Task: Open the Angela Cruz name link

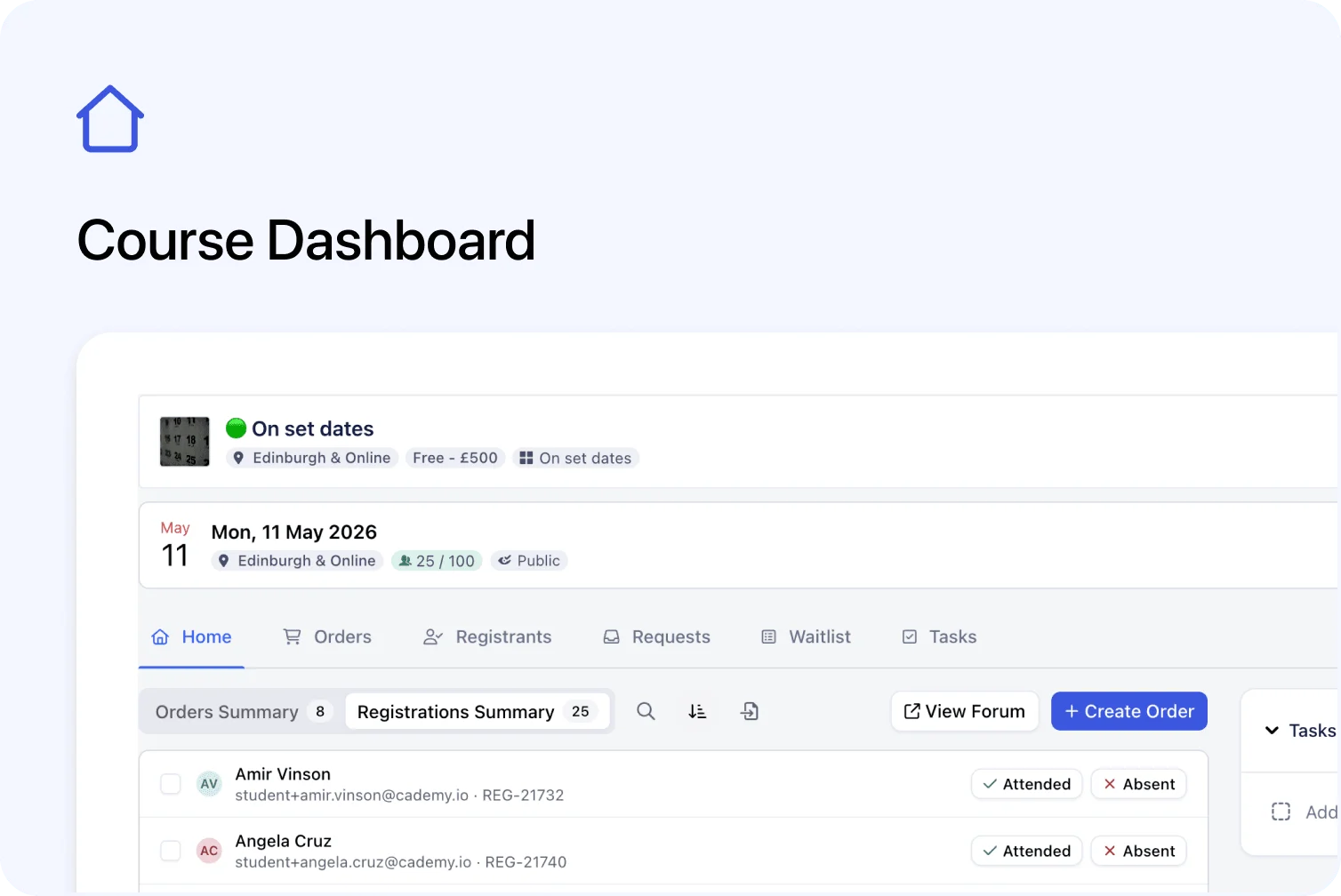Action: point(284,841)
